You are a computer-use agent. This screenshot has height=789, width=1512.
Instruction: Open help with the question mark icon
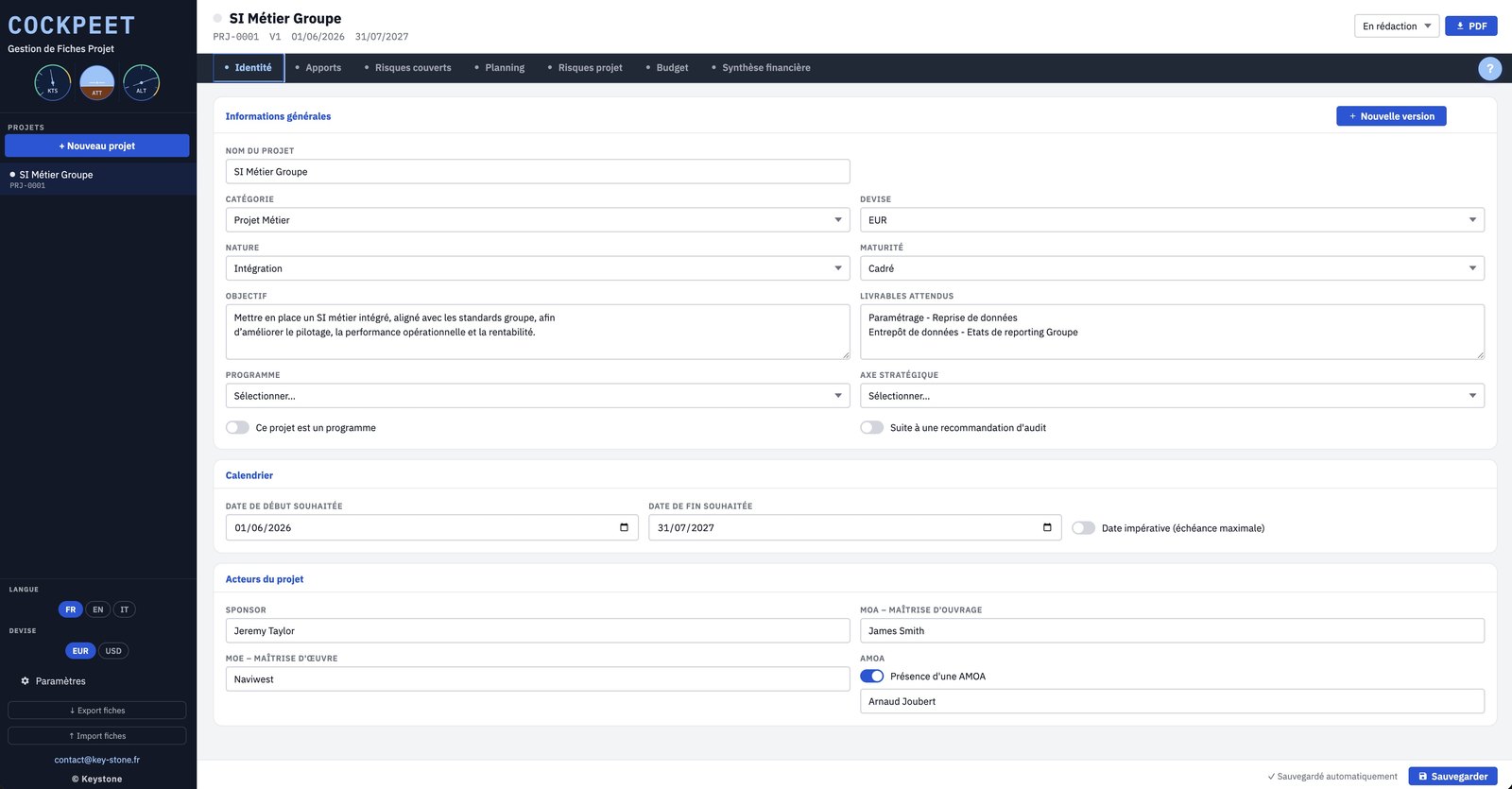click(x=1489, y=68)
